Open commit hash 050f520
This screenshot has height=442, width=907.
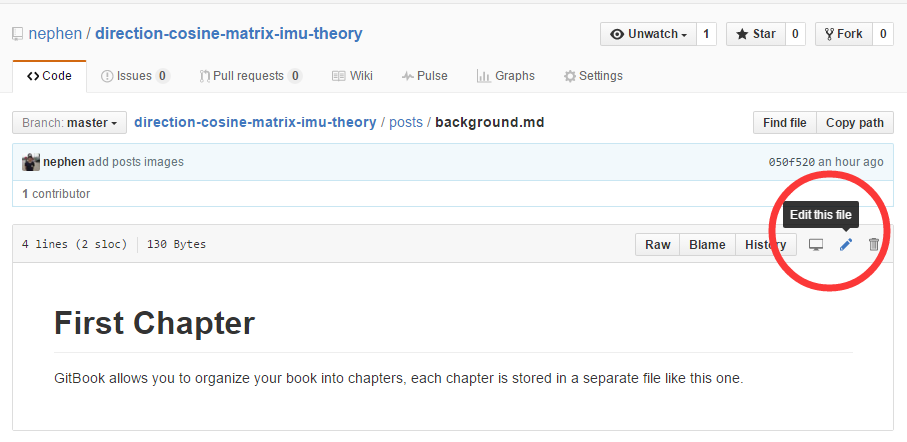coord(791,162)
